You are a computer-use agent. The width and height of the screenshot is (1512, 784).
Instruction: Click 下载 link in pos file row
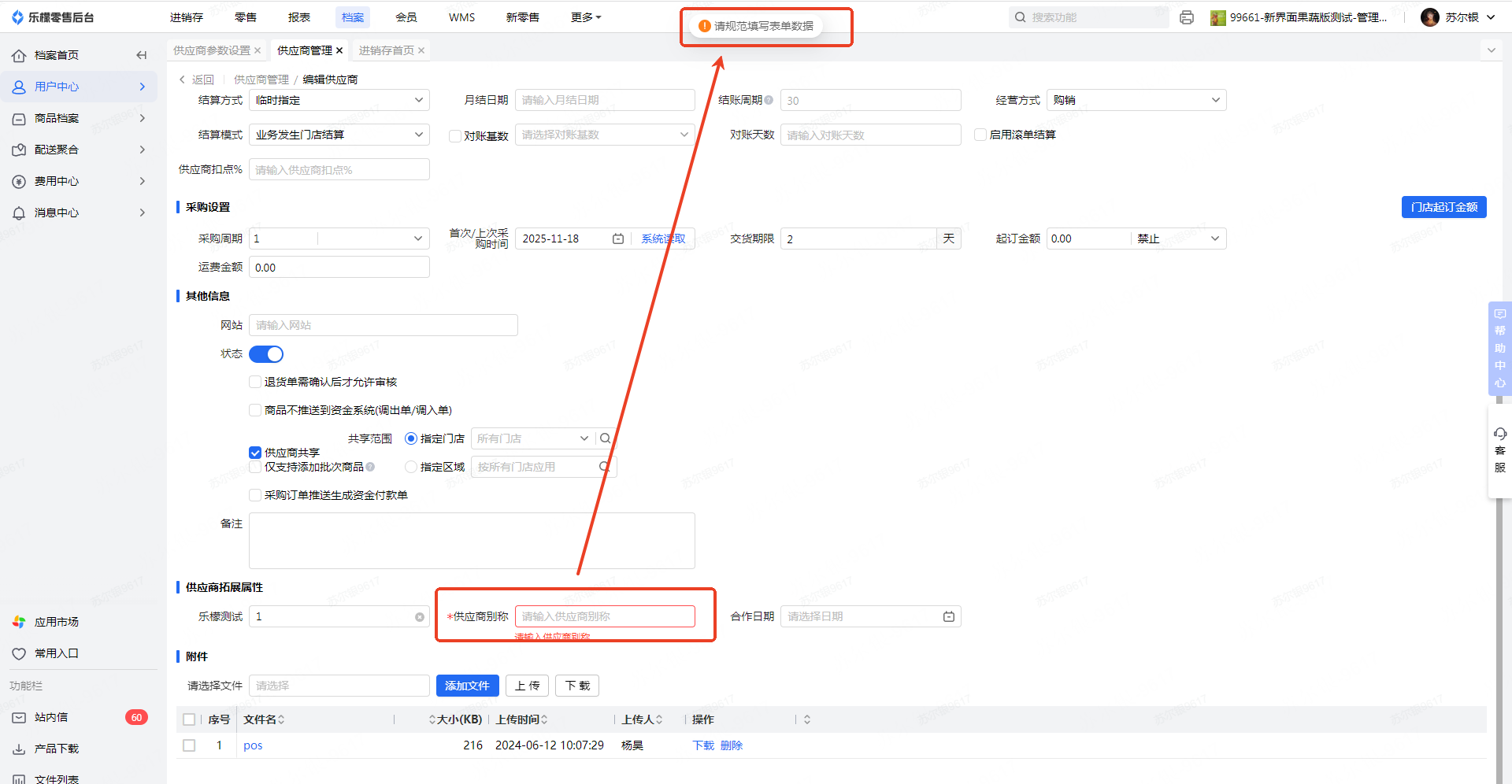(703, 745)
